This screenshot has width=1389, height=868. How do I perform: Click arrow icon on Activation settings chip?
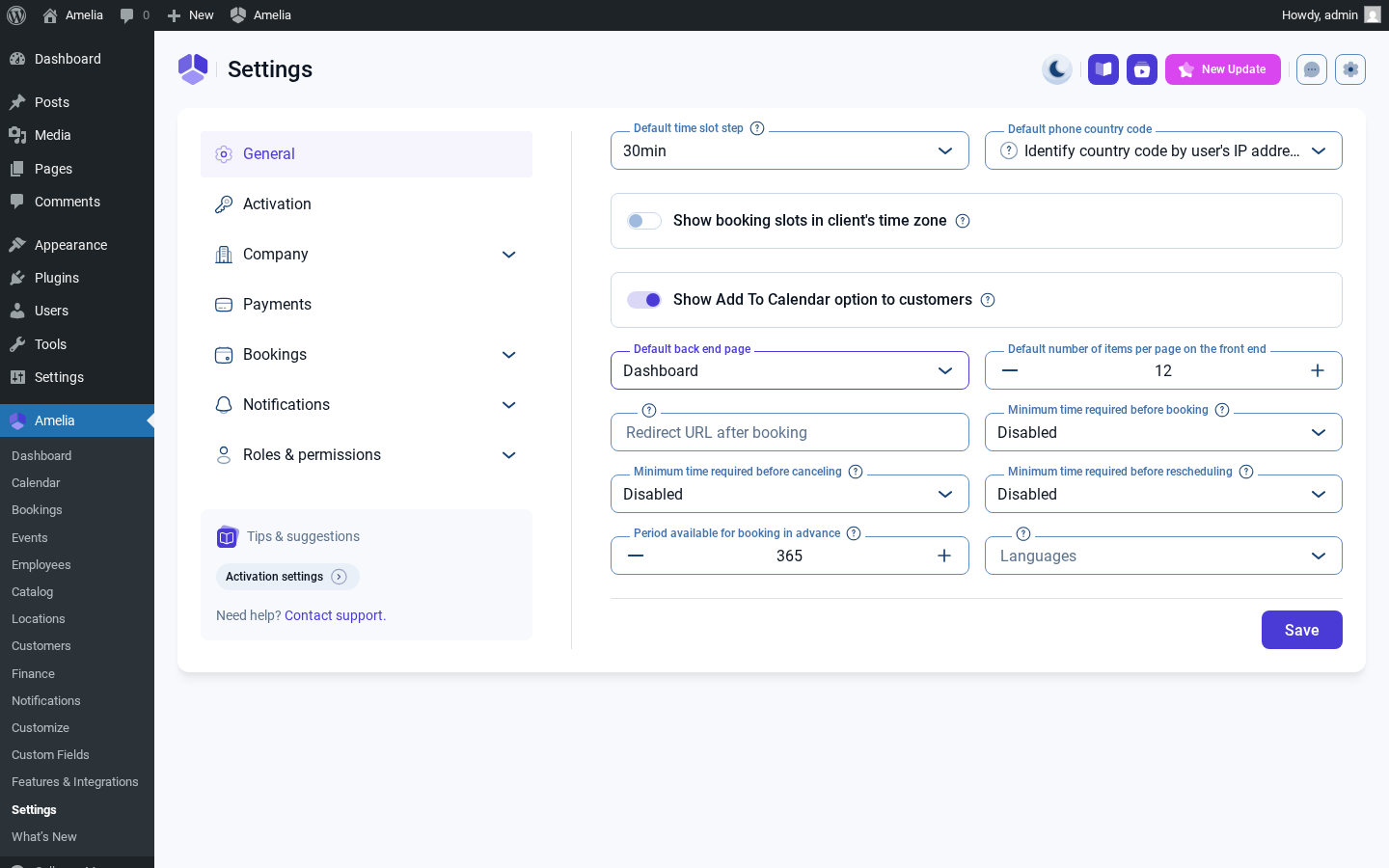(339, 577)
